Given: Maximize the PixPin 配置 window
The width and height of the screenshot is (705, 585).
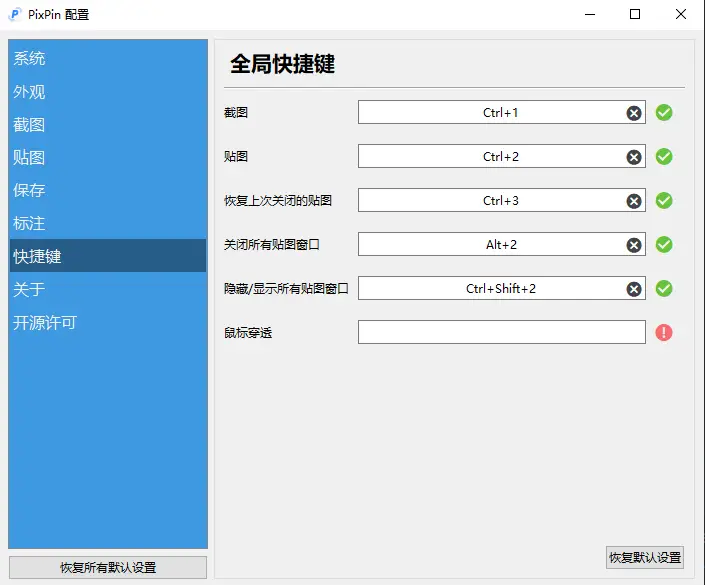Looking at the screenshot, I should tap(635, 14).
